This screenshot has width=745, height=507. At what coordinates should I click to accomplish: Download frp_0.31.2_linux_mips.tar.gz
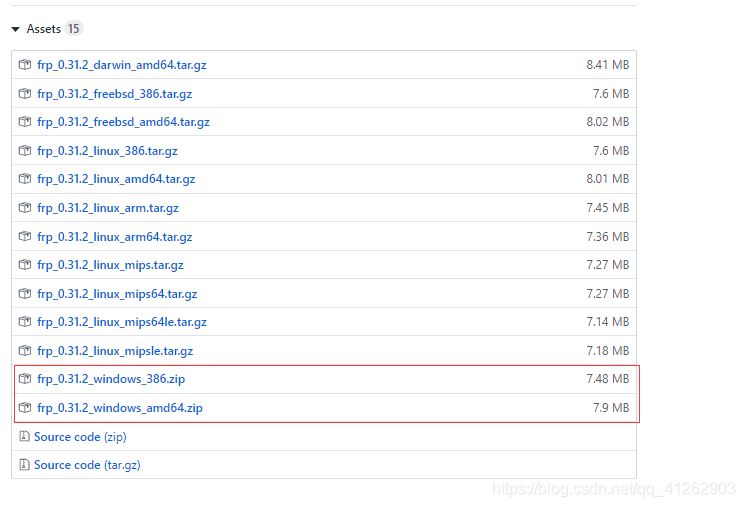coord(110,265)
